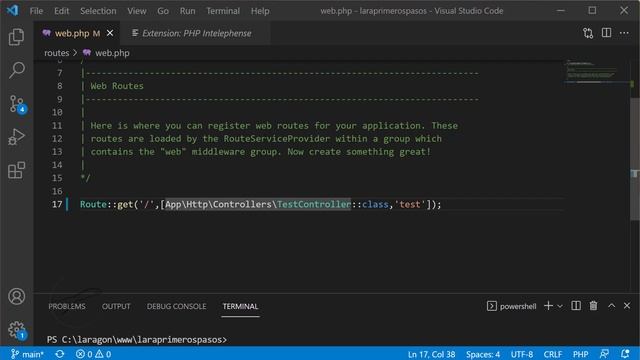
Task: Open the Run and Debug view
Action: point(16,137)
